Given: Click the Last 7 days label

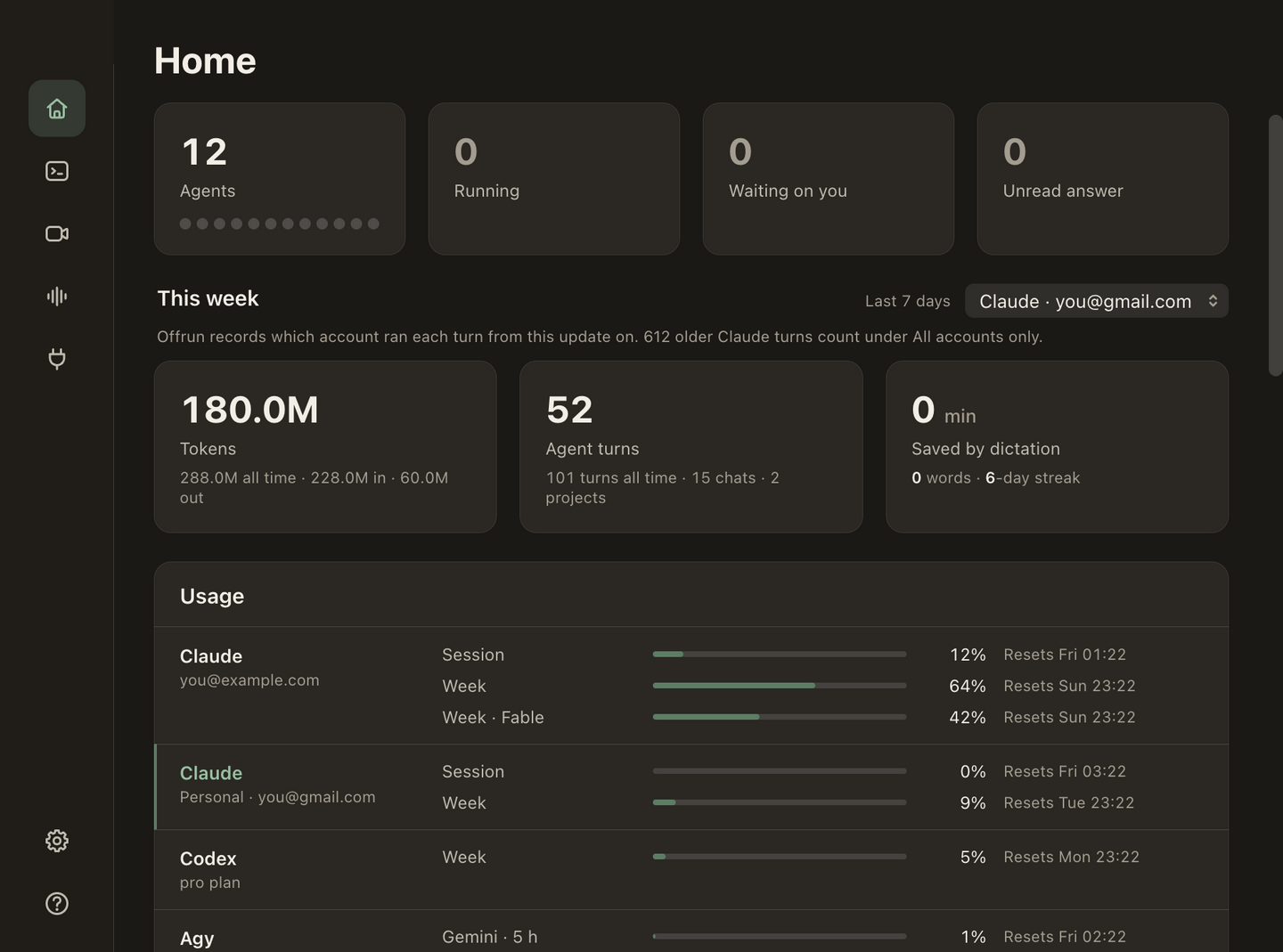Looking at the screenshot, I should click(x=908, y=301).
